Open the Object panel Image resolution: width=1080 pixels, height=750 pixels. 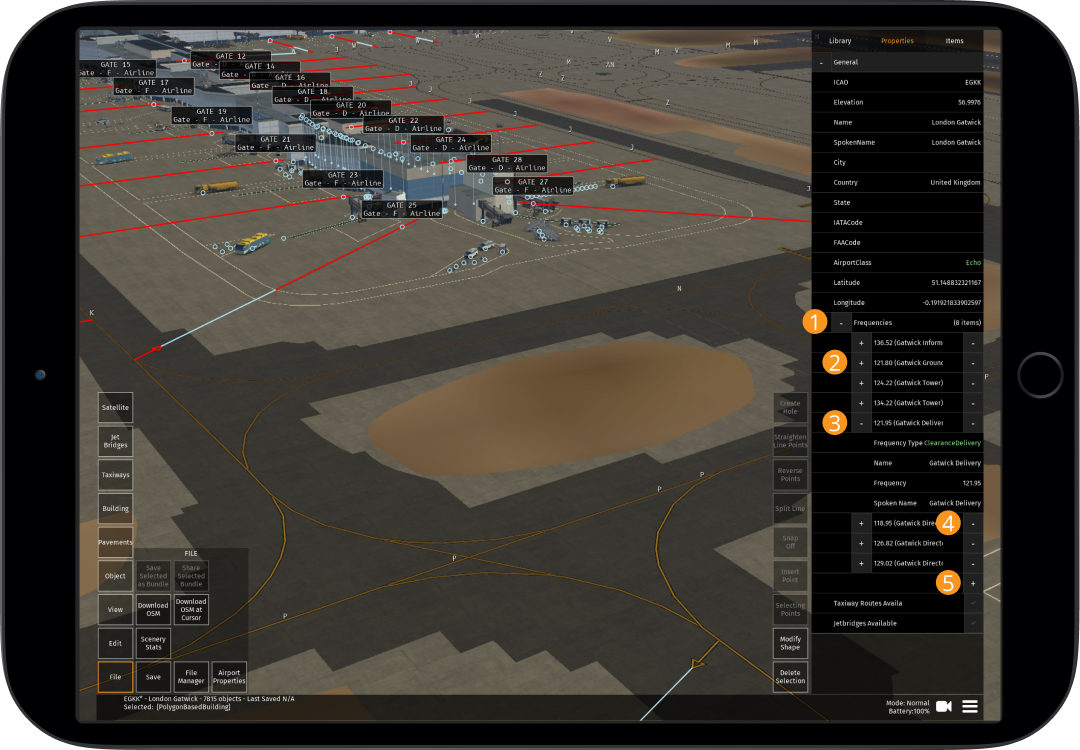pyautogui.click(x=114, y=575)
